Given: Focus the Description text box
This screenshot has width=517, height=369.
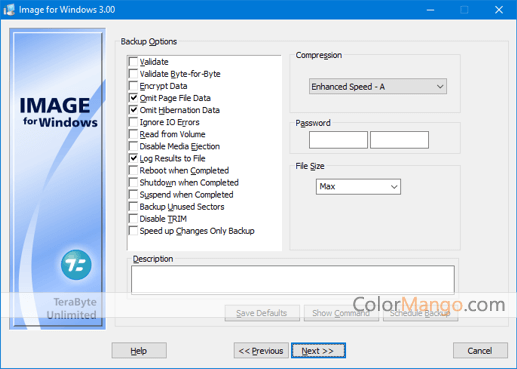Looking at the screenshot, I should point(293,280).
